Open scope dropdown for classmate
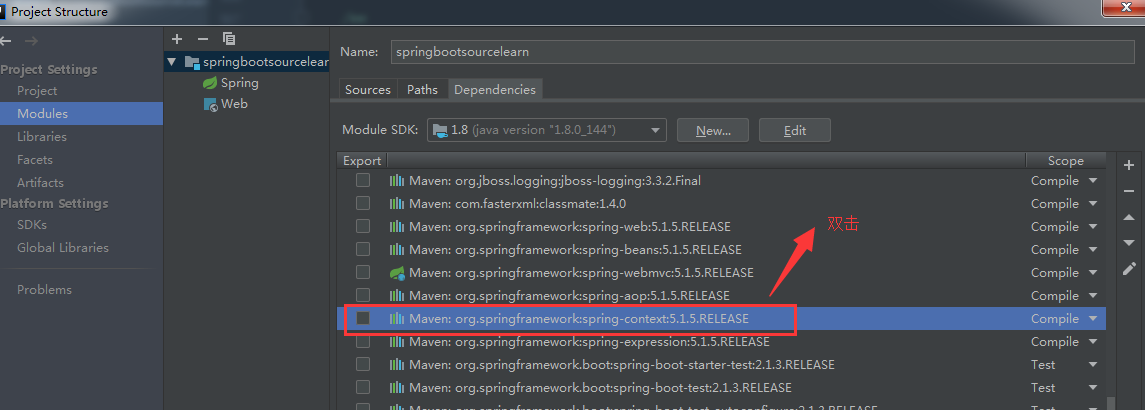 click(x=1093, y=204)
